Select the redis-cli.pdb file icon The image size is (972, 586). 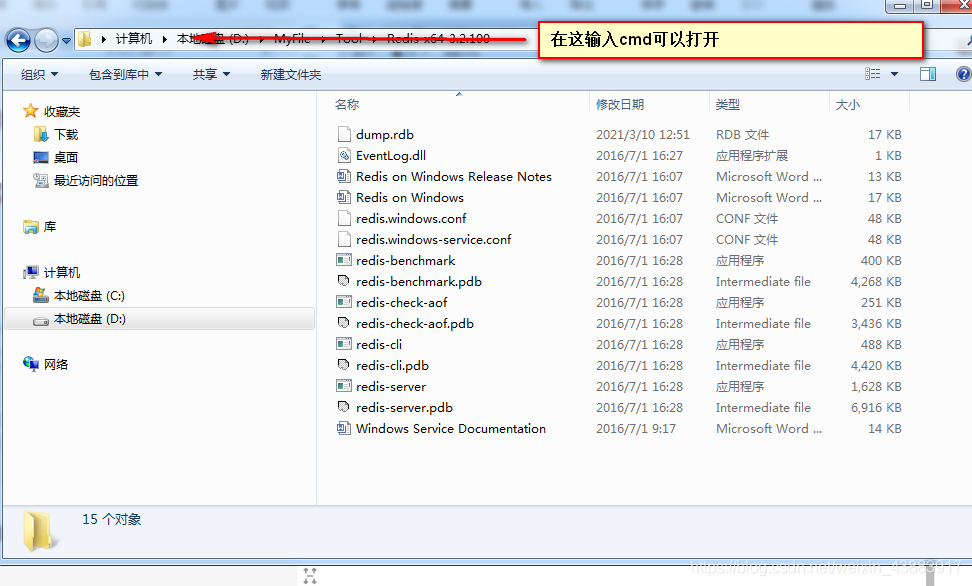coord(344,365)
